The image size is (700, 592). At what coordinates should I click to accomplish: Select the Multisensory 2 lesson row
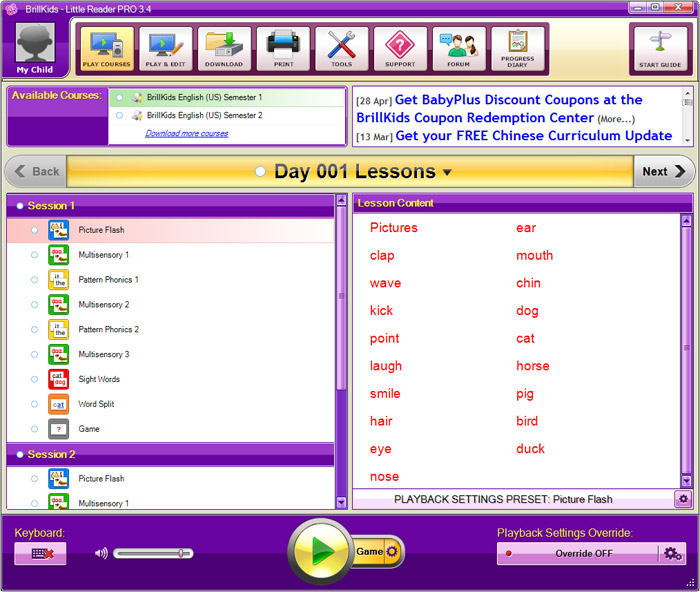pos(171,304)
